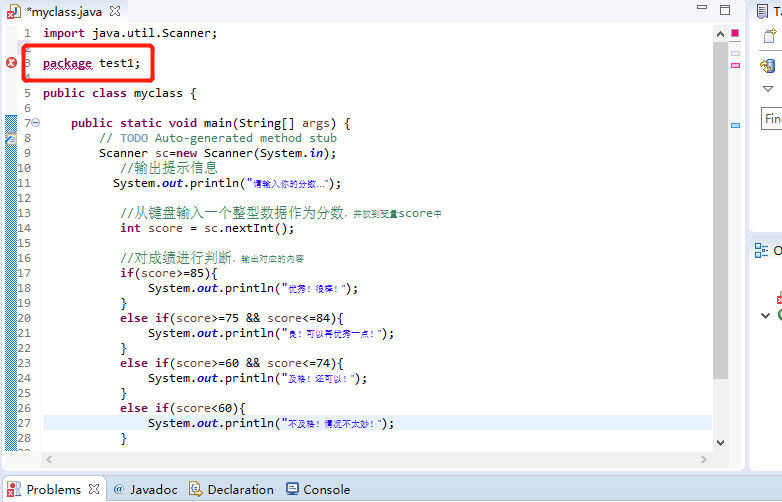Collapse the outline tree node chevron
Viewport: 782px width, 502px height.
click(766, 316)
